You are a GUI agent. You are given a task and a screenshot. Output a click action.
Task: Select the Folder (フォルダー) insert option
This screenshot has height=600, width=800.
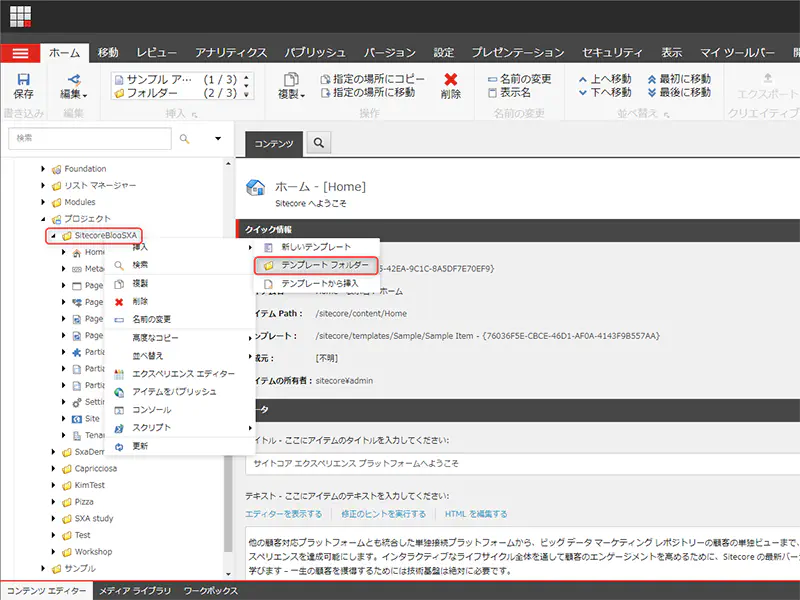point(176,93)
